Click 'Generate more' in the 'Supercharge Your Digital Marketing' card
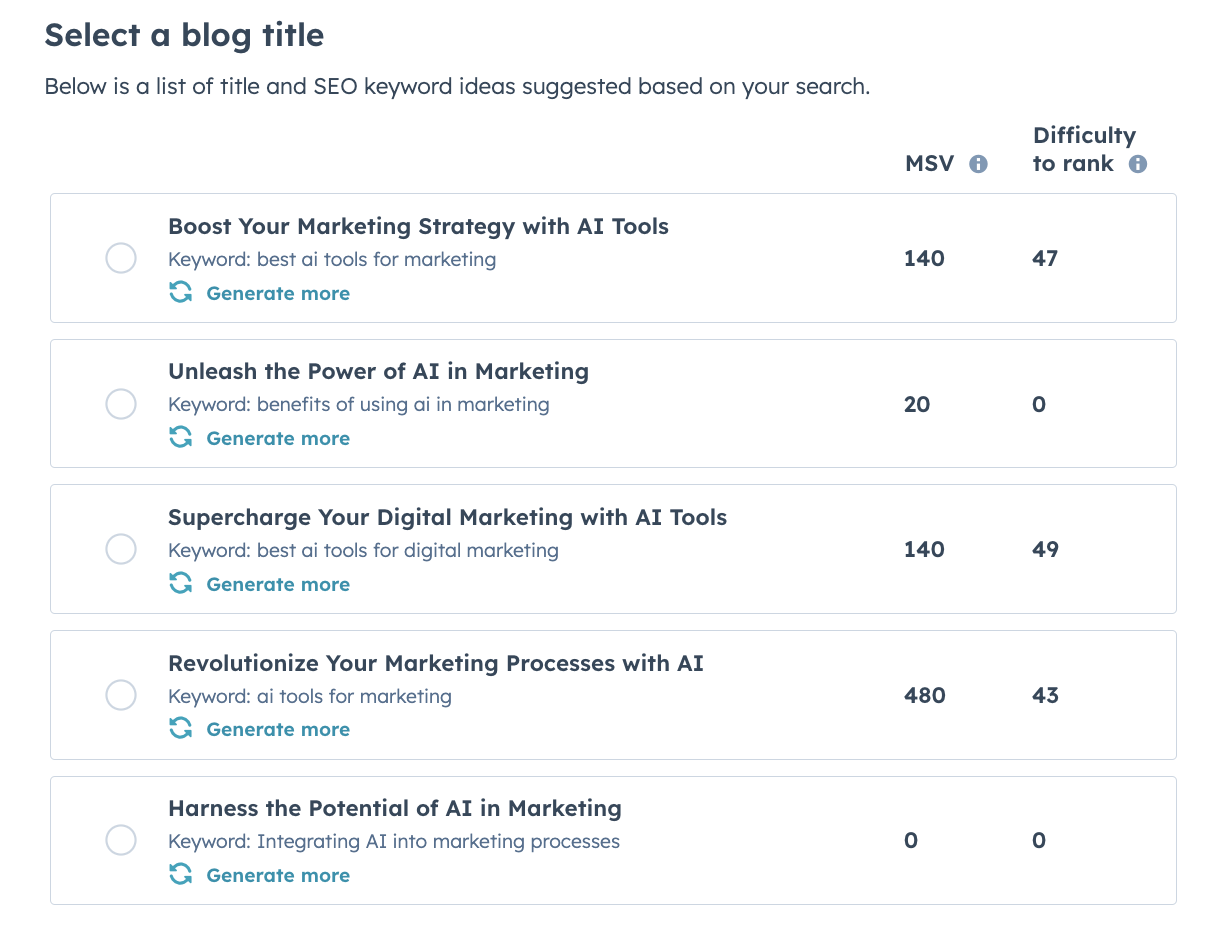The height and width of the screenshot is (930, 1230). click(x=278, y=583)
